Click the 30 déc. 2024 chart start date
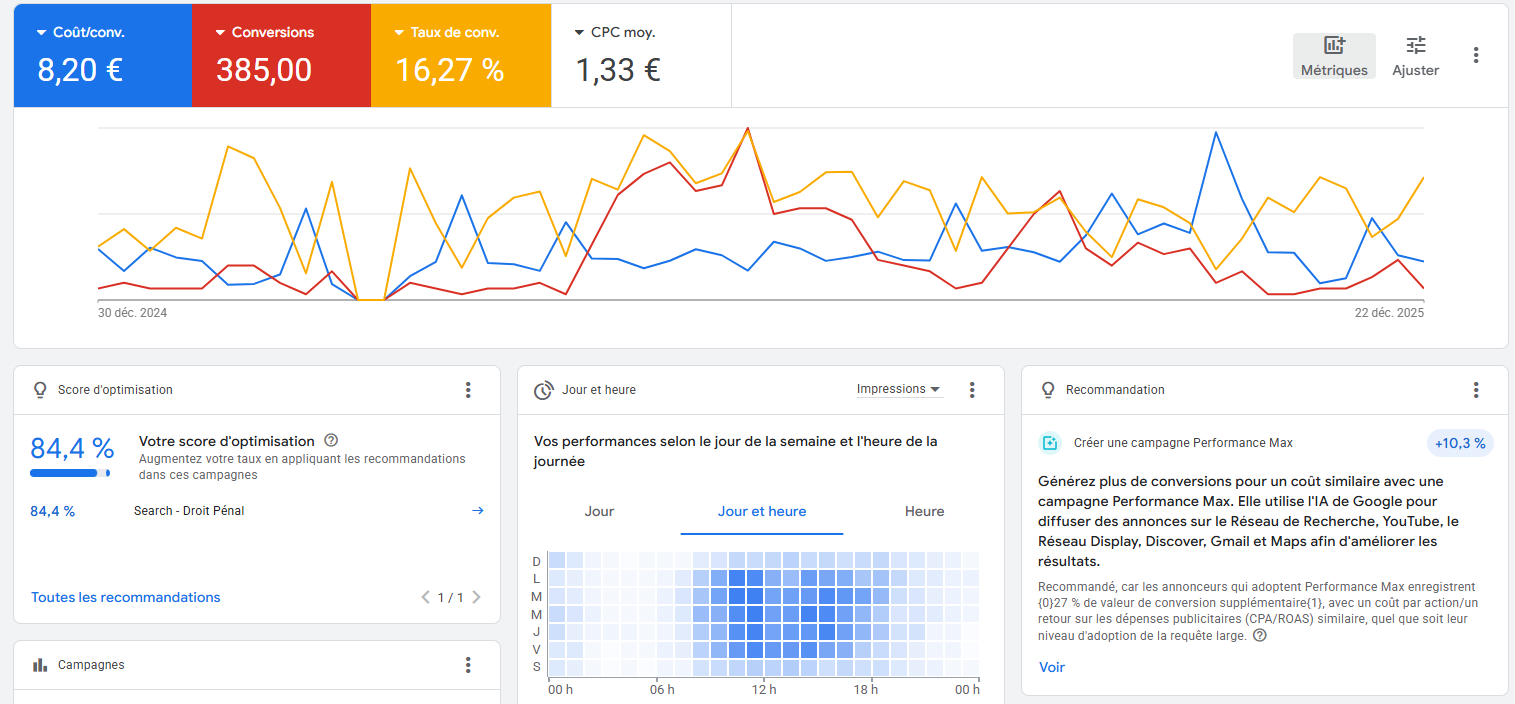Screen dimensions: 1515x704 click(132, 313)
